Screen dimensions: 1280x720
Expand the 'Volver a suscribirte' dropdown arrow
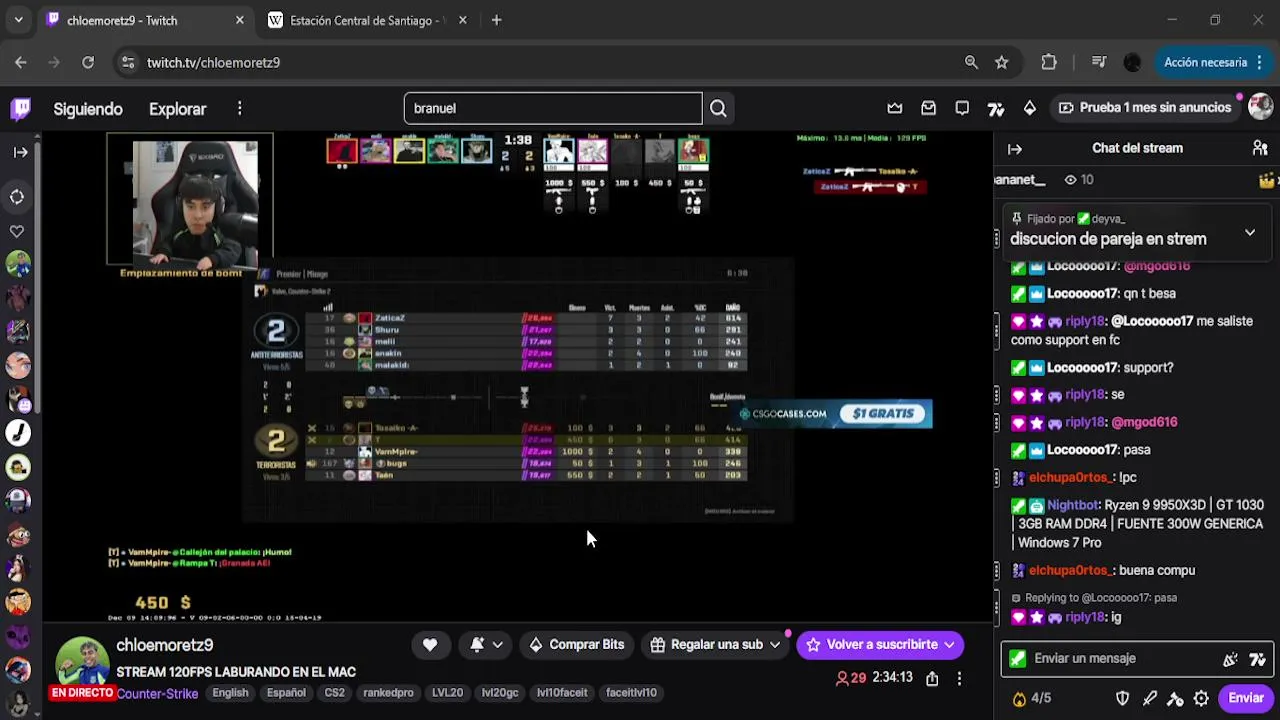949,645
